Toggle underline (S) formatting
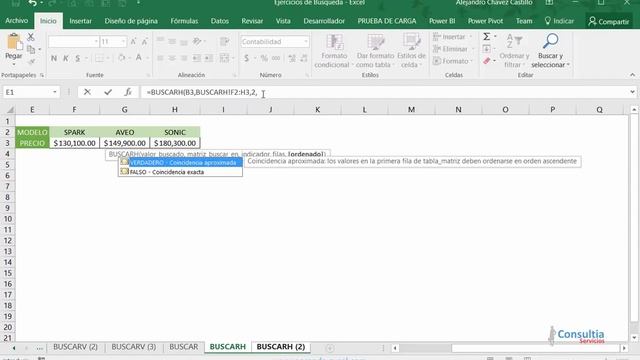 78,58
